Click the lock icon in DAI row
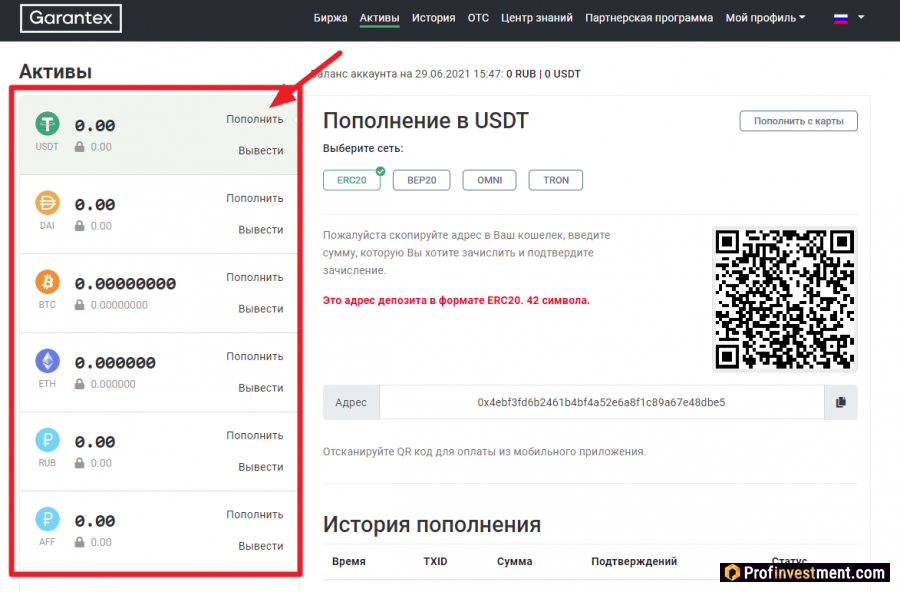 pyautogui.click(x=80, y=226)
